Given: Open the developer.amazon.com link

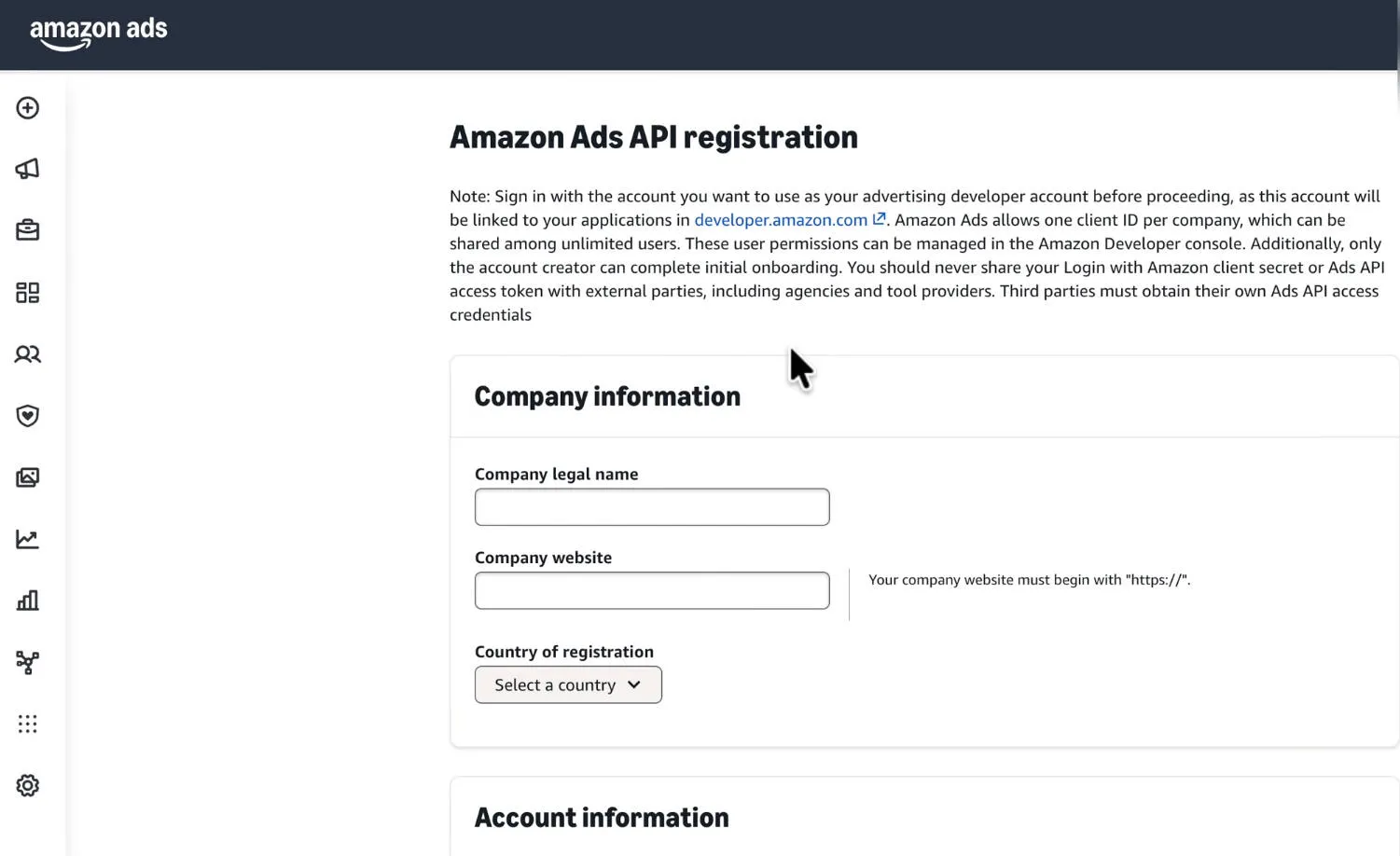Looking at the screenshot, I should [780, 220].
